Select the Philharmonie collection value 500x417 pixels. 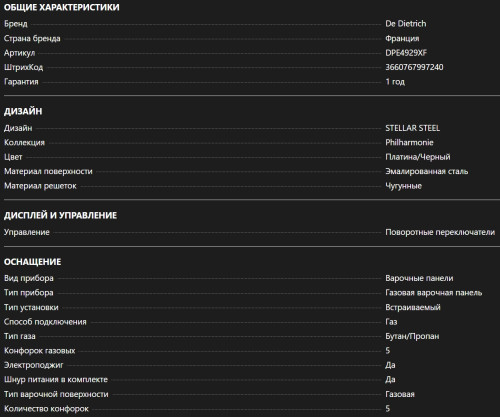tap(409, 142)
